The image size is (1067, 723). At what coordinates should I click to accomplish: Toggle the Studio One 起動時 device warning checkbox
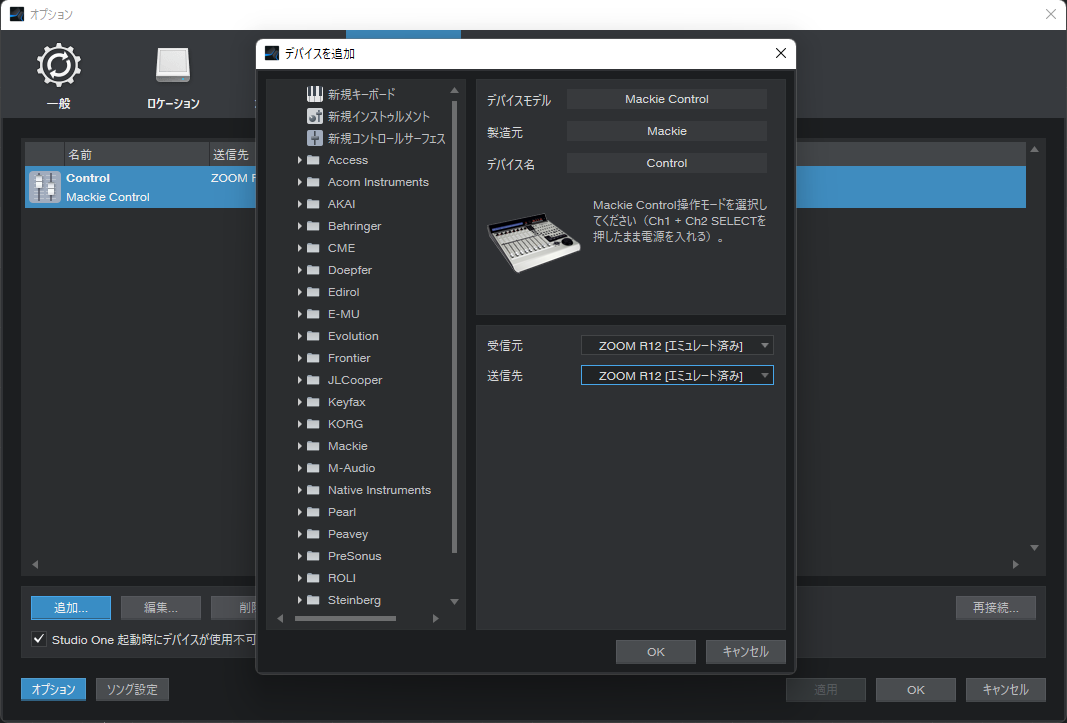pos(39,639)
